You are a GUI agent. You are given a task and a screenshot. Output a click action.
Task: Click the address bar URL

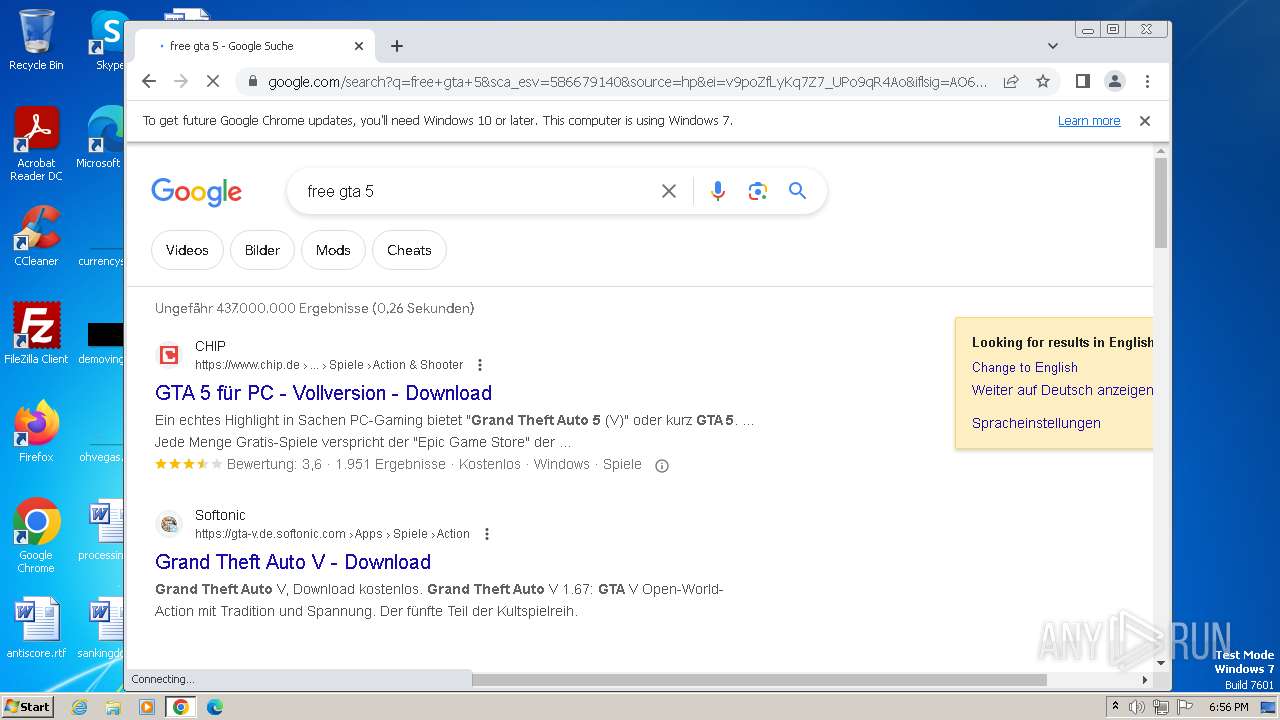627,81
